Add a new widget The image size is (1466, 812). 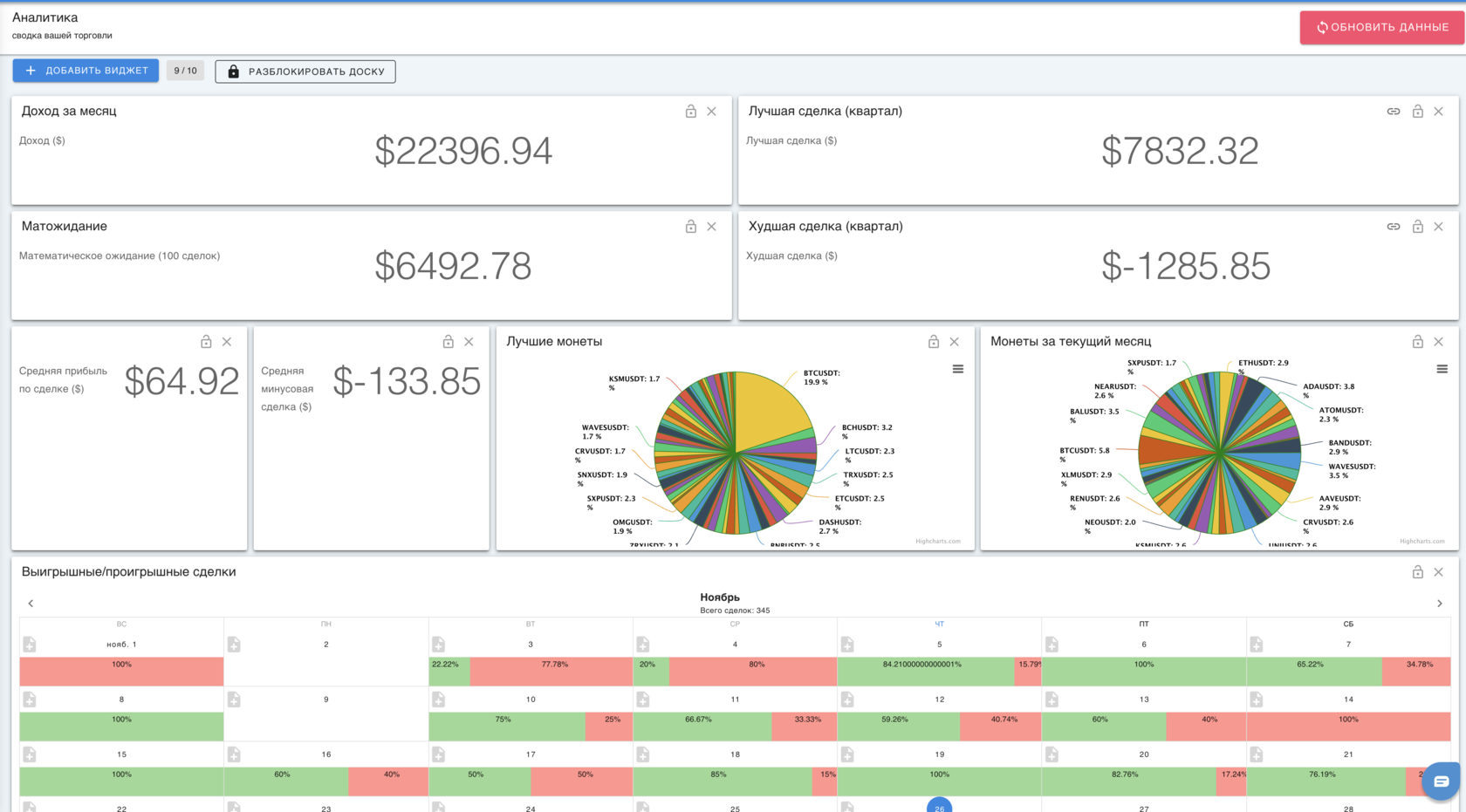pos(86,71)
